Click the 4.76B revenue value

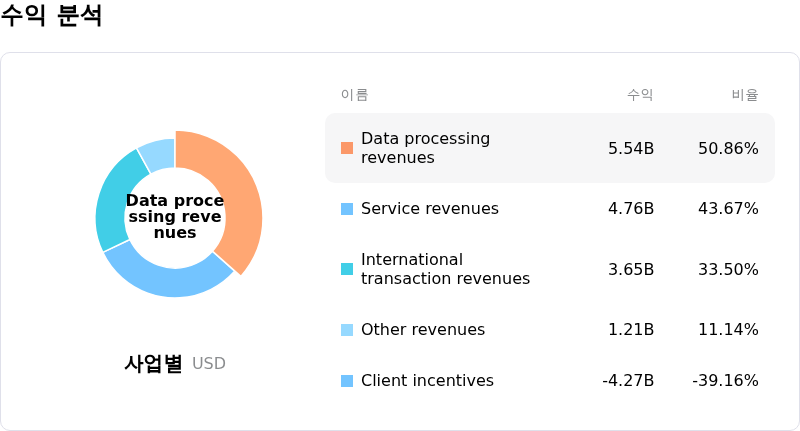(x=631, y=209)
